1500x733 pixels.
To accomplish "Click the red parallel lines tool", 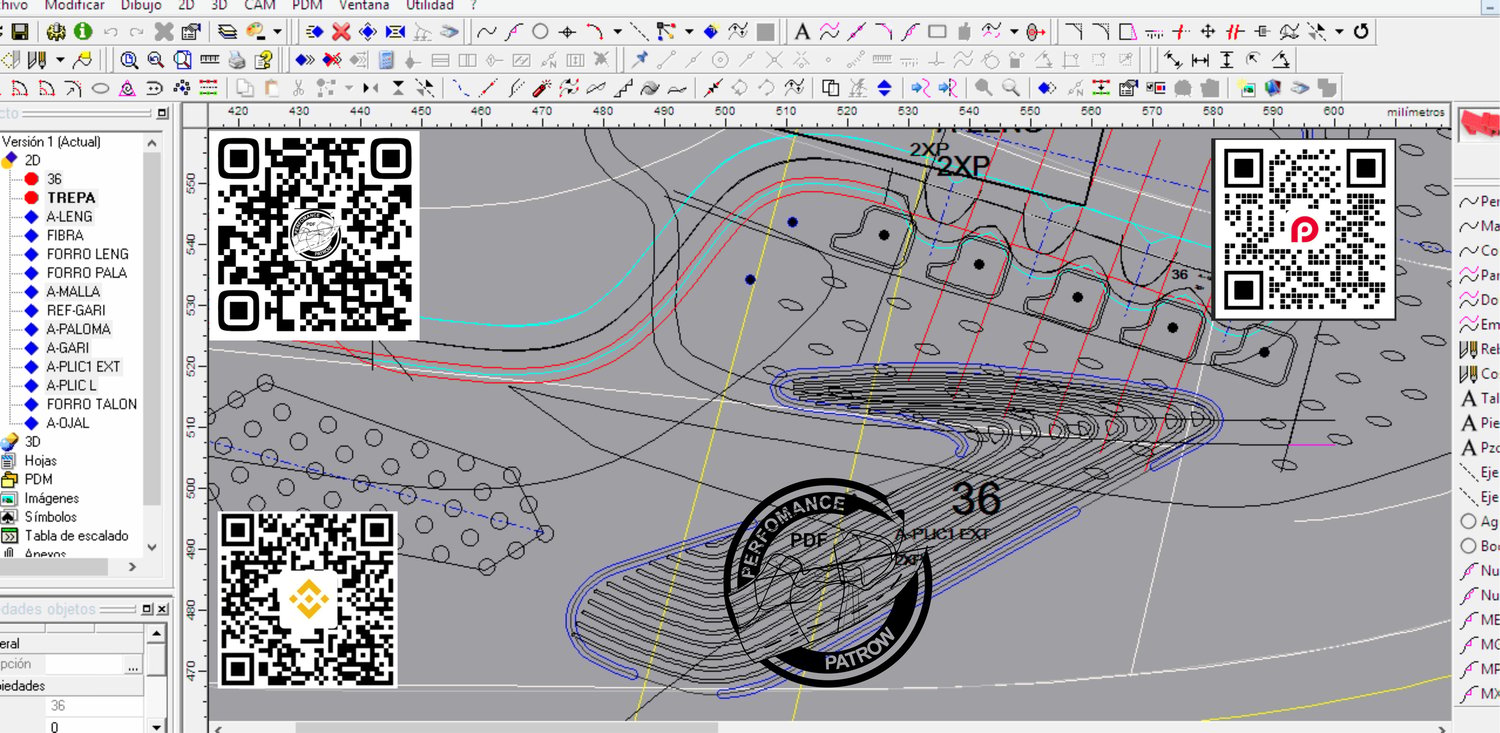I will pyautogui.click(x=1235, y=32).
